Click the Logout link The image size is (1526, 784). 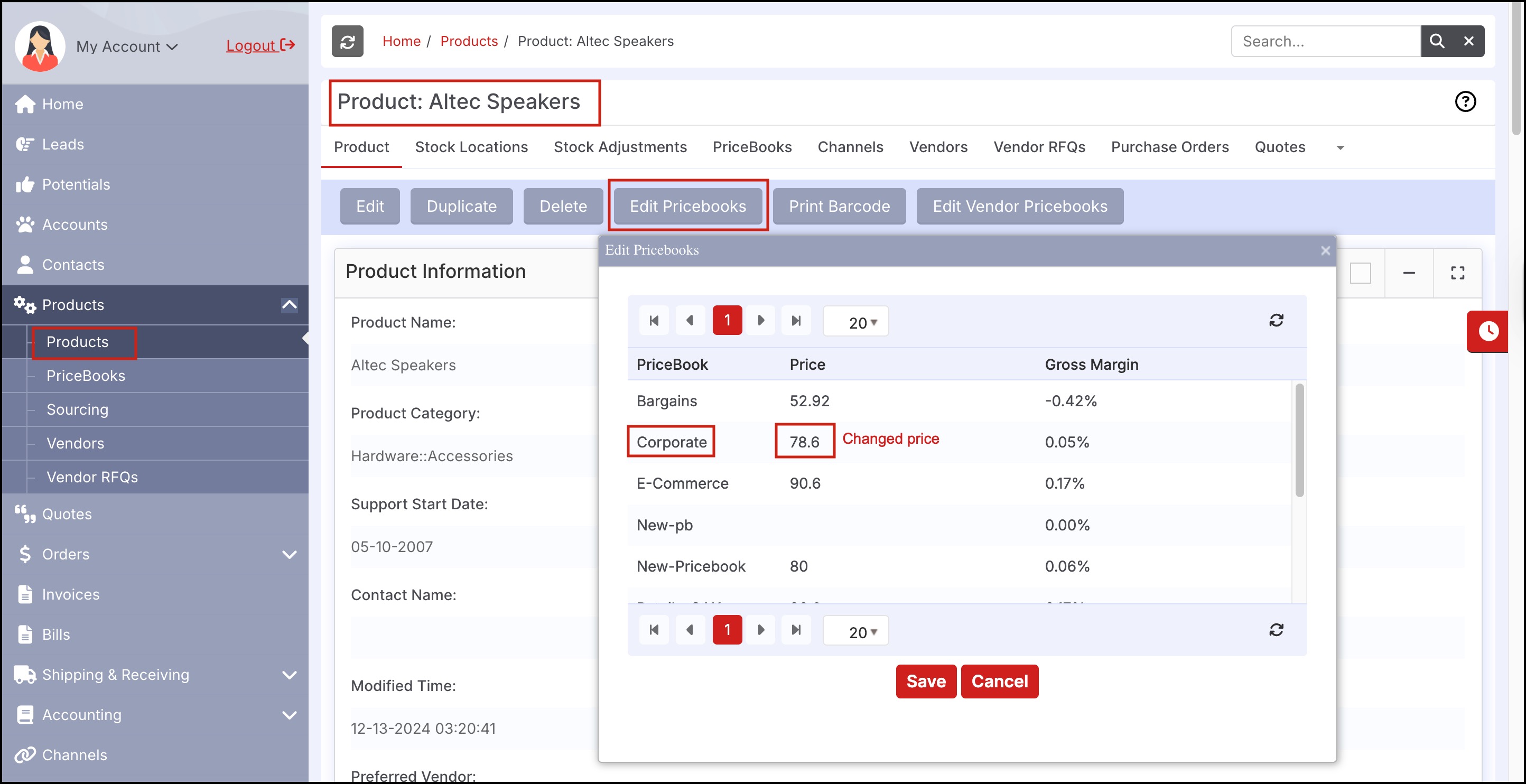pos(260,45)
